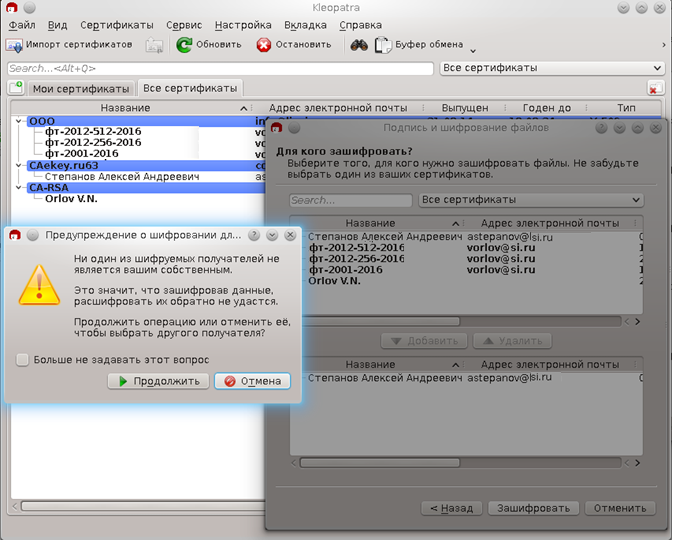This screenshot has width=673, height=541.
Task: Open the dropdown arrow after Буфер обмена
Action: 473,51
